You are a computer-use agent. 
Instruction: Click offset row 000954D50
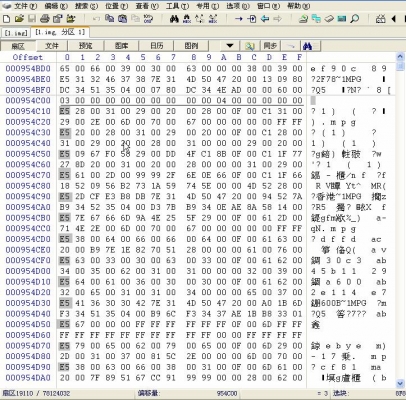coord(28,324)
